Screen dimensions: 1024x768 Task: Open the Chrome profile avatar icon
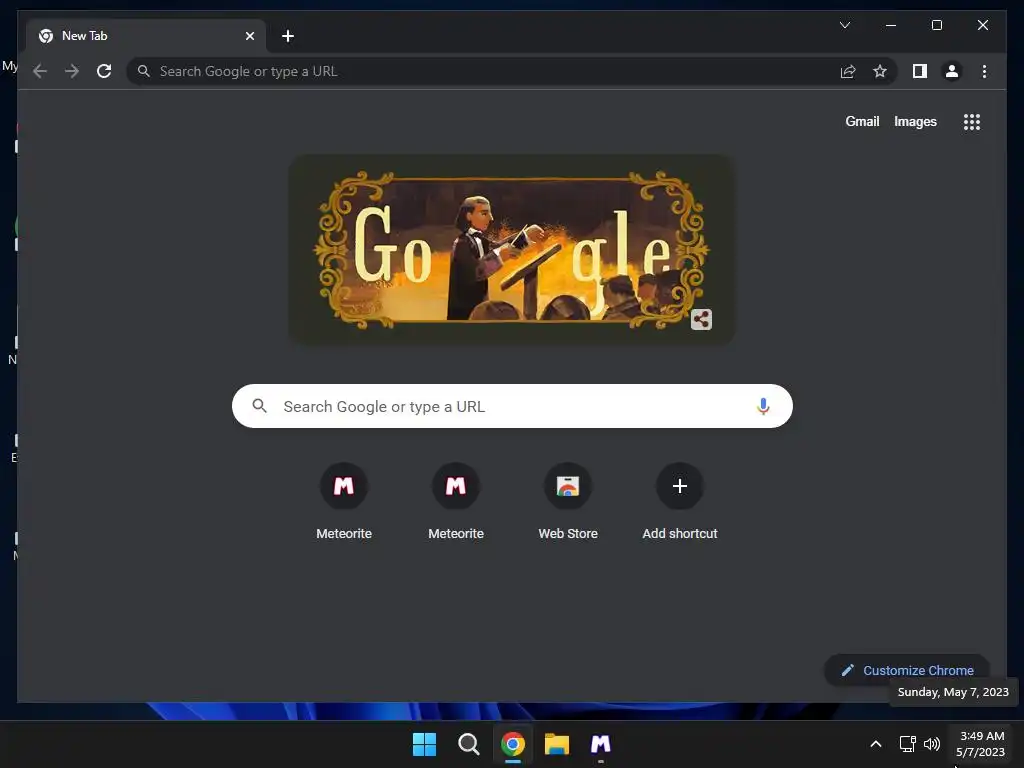952,71
